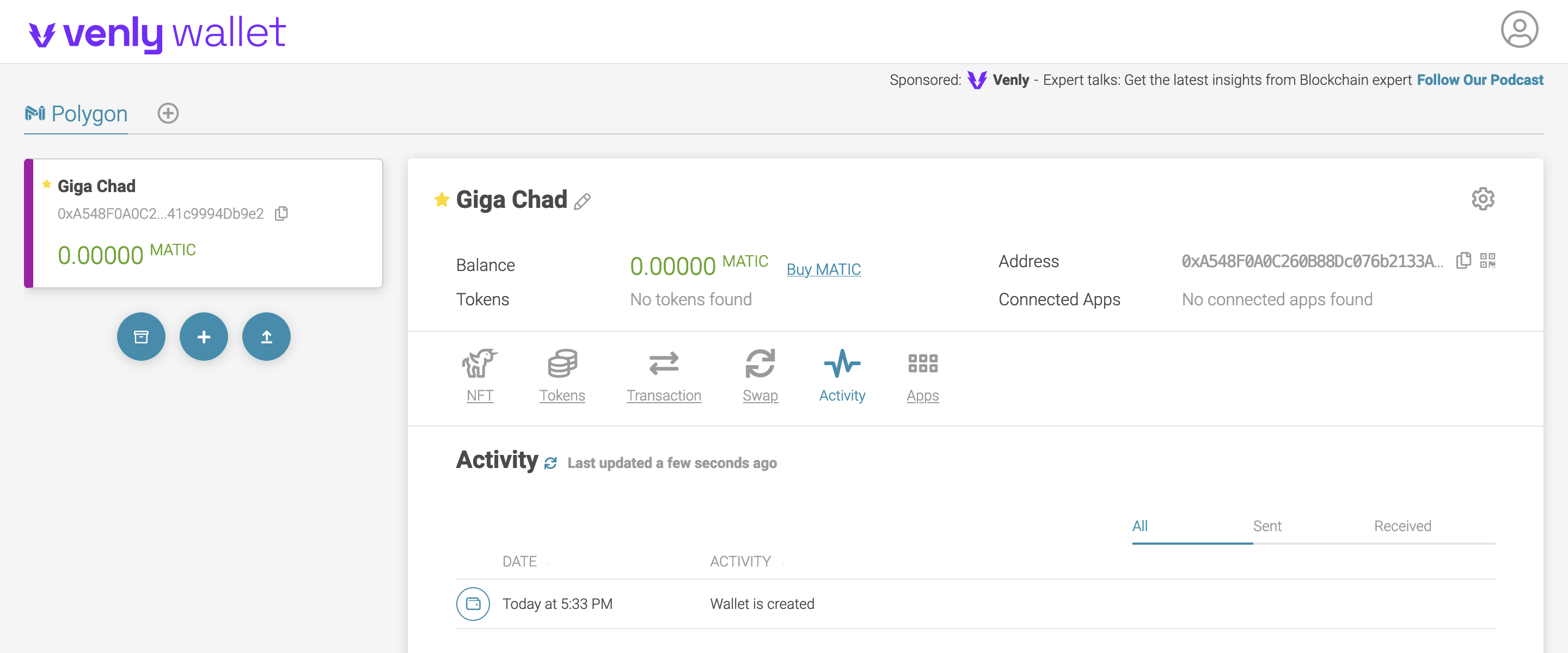The height and width of the screenshot is (653, 1568).
Task: Click the import wallet upload button
Action: click(x=266, y=336)
